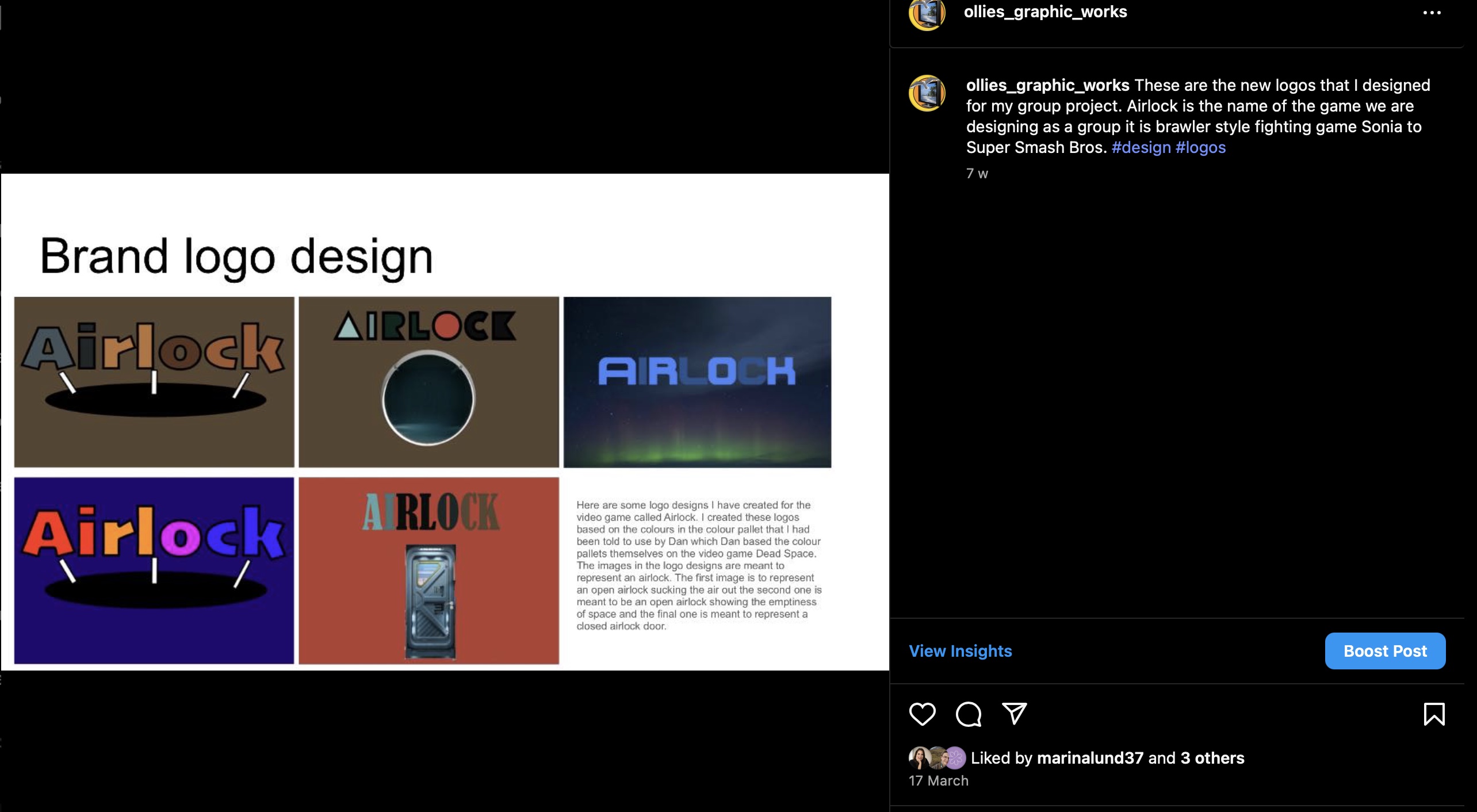Open marinalund37's profile from likes
This screenshot has height=812, width=1477.
click(x=1090, y=758)
